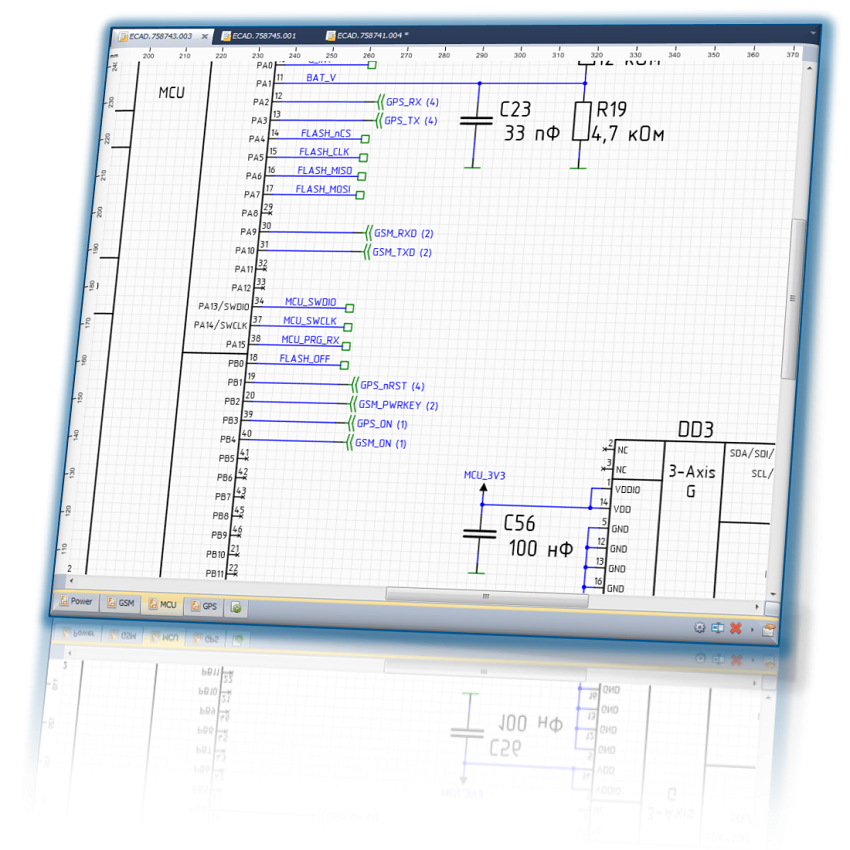Select the PA13/SWDIO pin name

pyautogui.click(x=224, y=306)
